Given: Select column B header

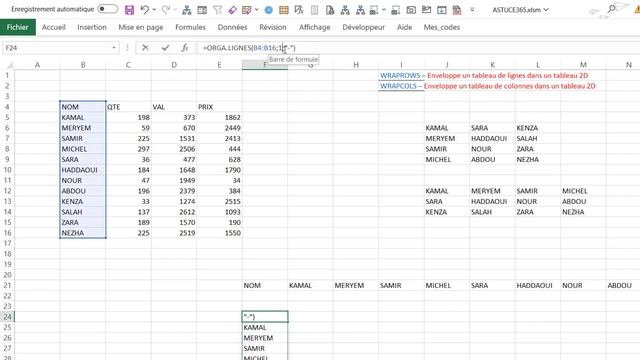Looking at the screenshot, I should click(83, 65).
